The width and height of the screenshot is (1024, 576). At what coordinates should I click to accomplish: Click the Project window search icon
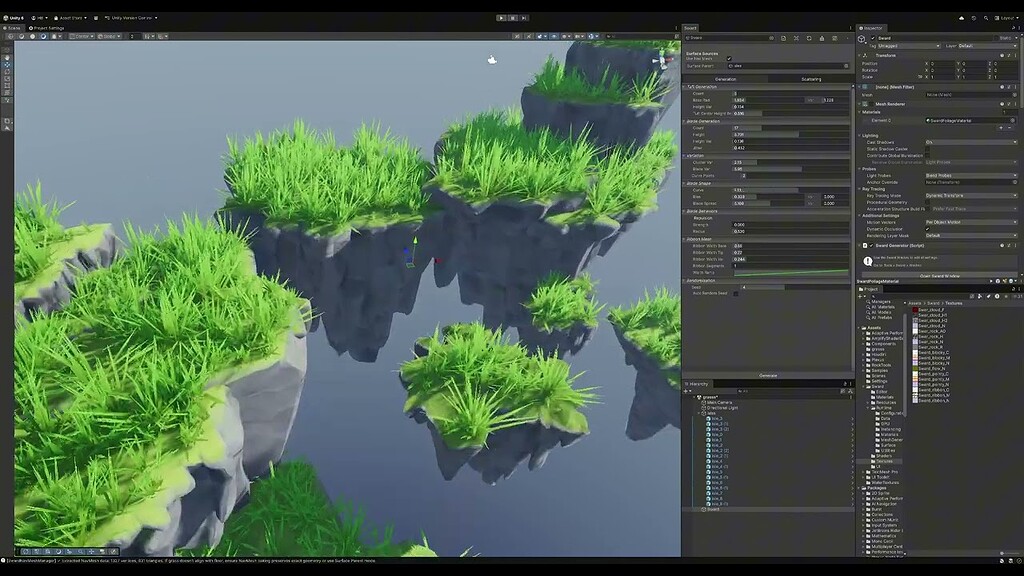(x=873, y=296)
